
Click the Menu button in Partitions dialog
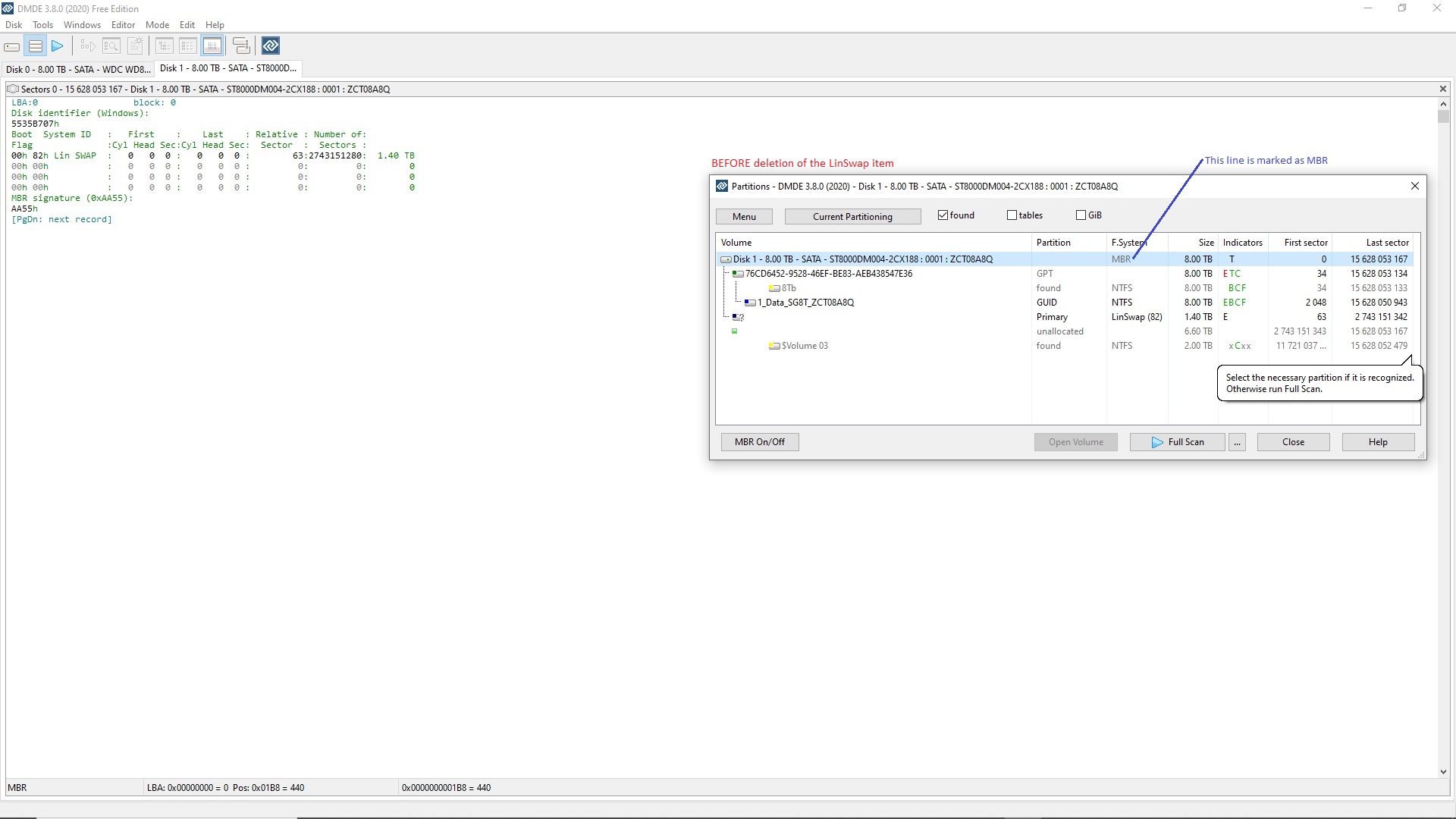[744, 217]
